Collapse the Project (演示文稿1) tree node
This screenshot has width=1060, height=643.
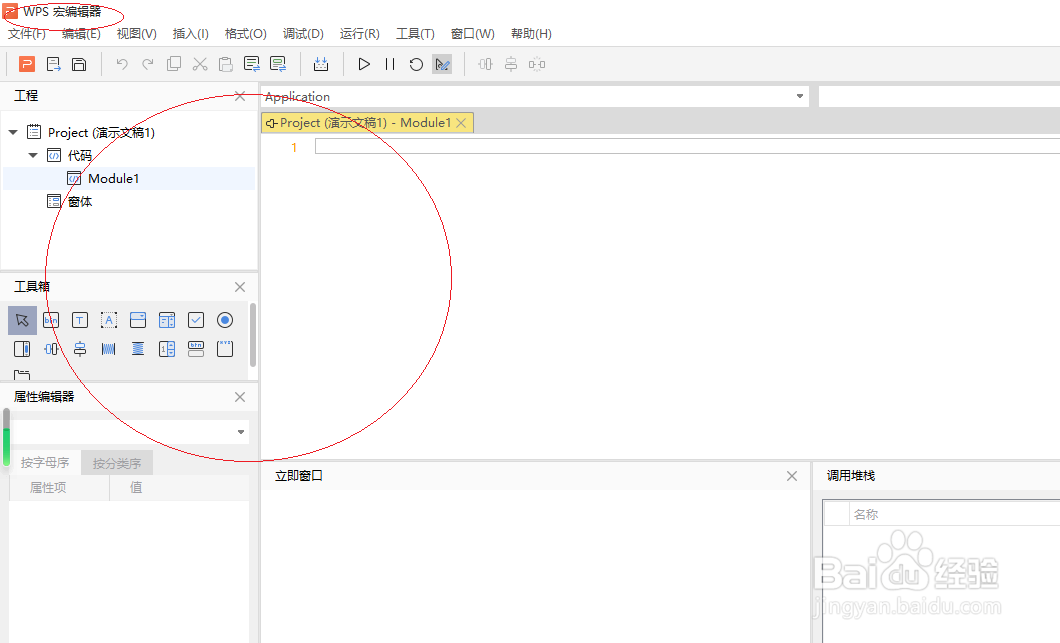pos(13,133)
